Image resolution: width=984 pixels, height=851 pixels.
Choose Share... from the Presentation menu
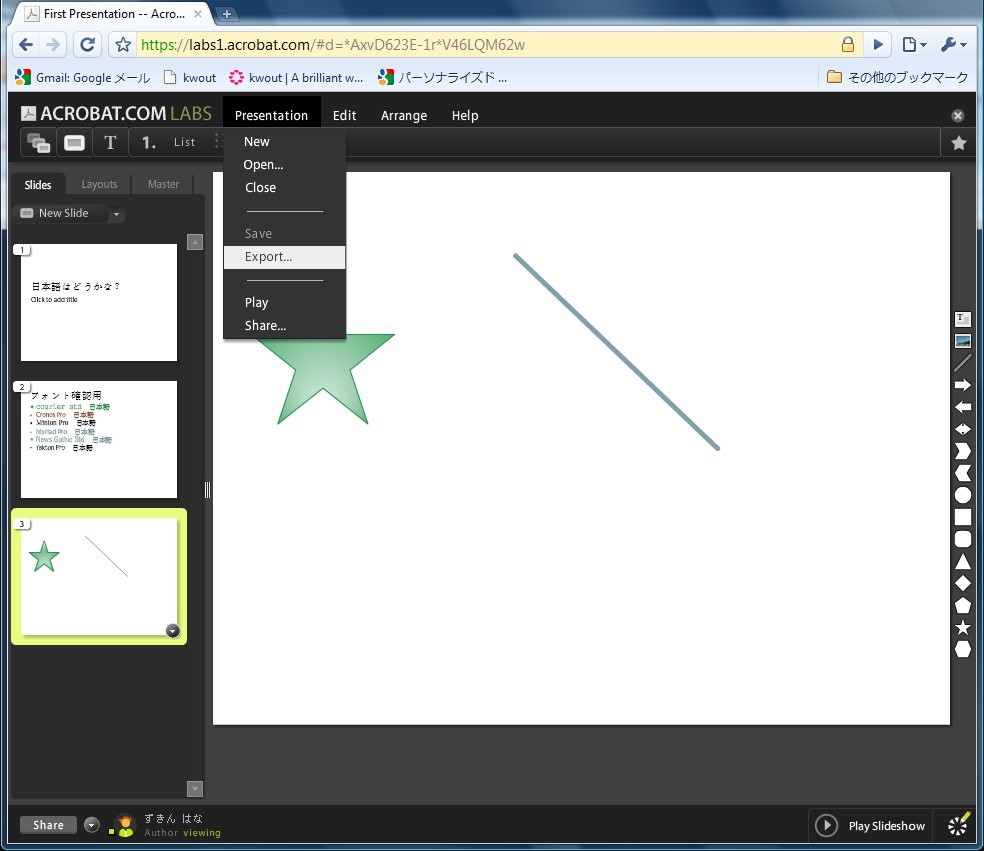[284, 325]
